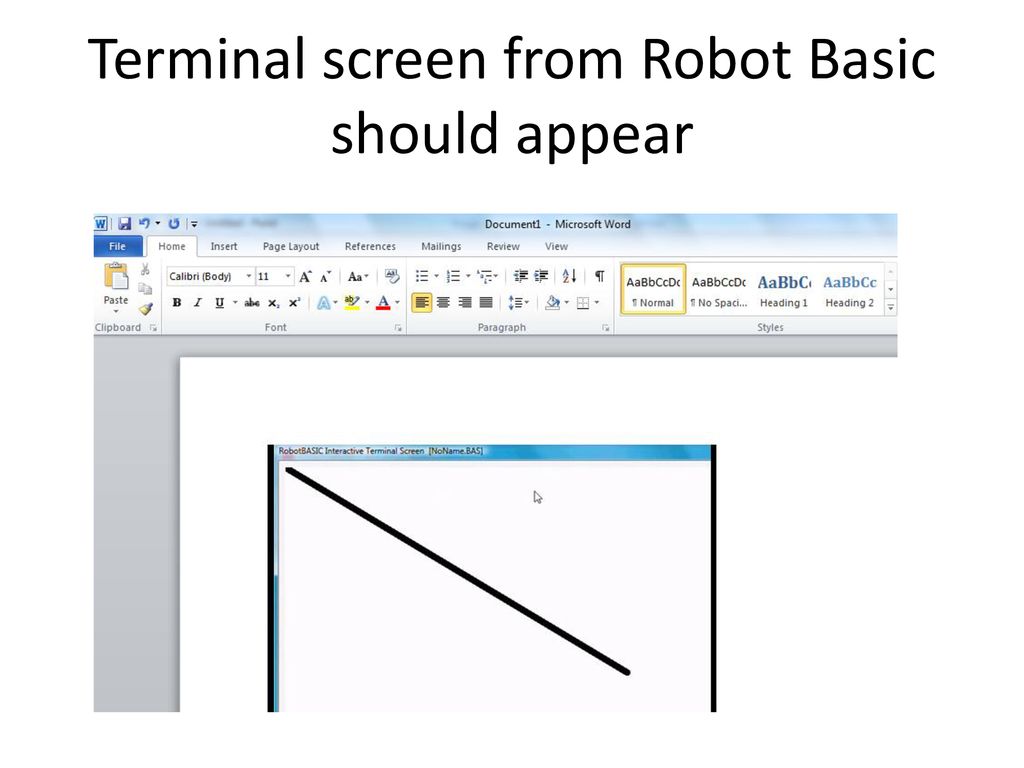The width and height of the screenshot is (1024, 768).
Task: Click the Paste clipboard icon
Action: (x=116, y=277)
